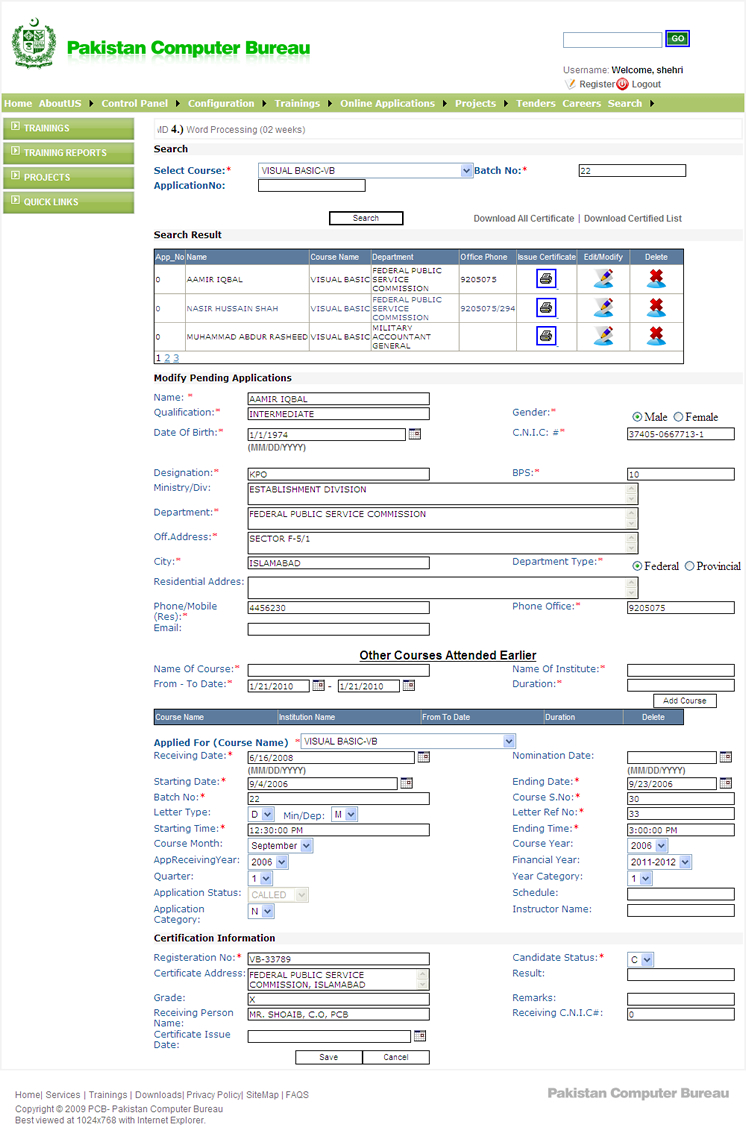This screenshot has width=746, height=1125.
Task: Print certificate for NASIR HUSSAIN SHAH row
Action: click(546, 308)
